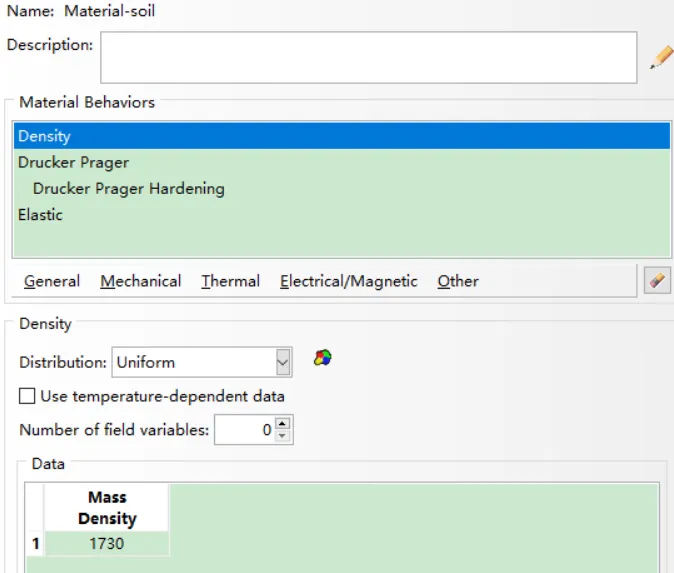Image resolution: width=674 pixels, height=573 pixels.
Task: Open the Electrical/Magnetic menu
Action: [x=349, y=281]
